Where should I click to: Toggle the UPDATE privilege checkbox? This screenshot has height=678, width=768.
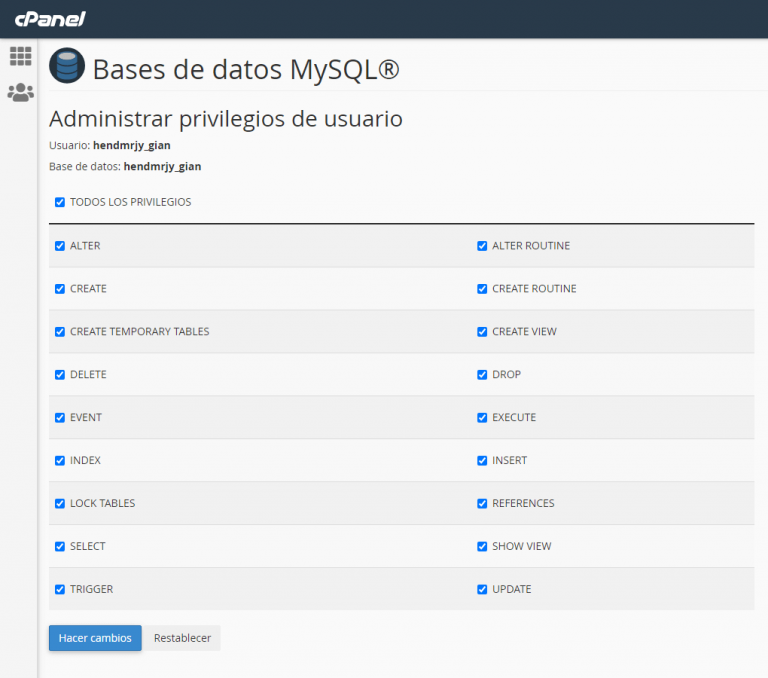[482, 590]
